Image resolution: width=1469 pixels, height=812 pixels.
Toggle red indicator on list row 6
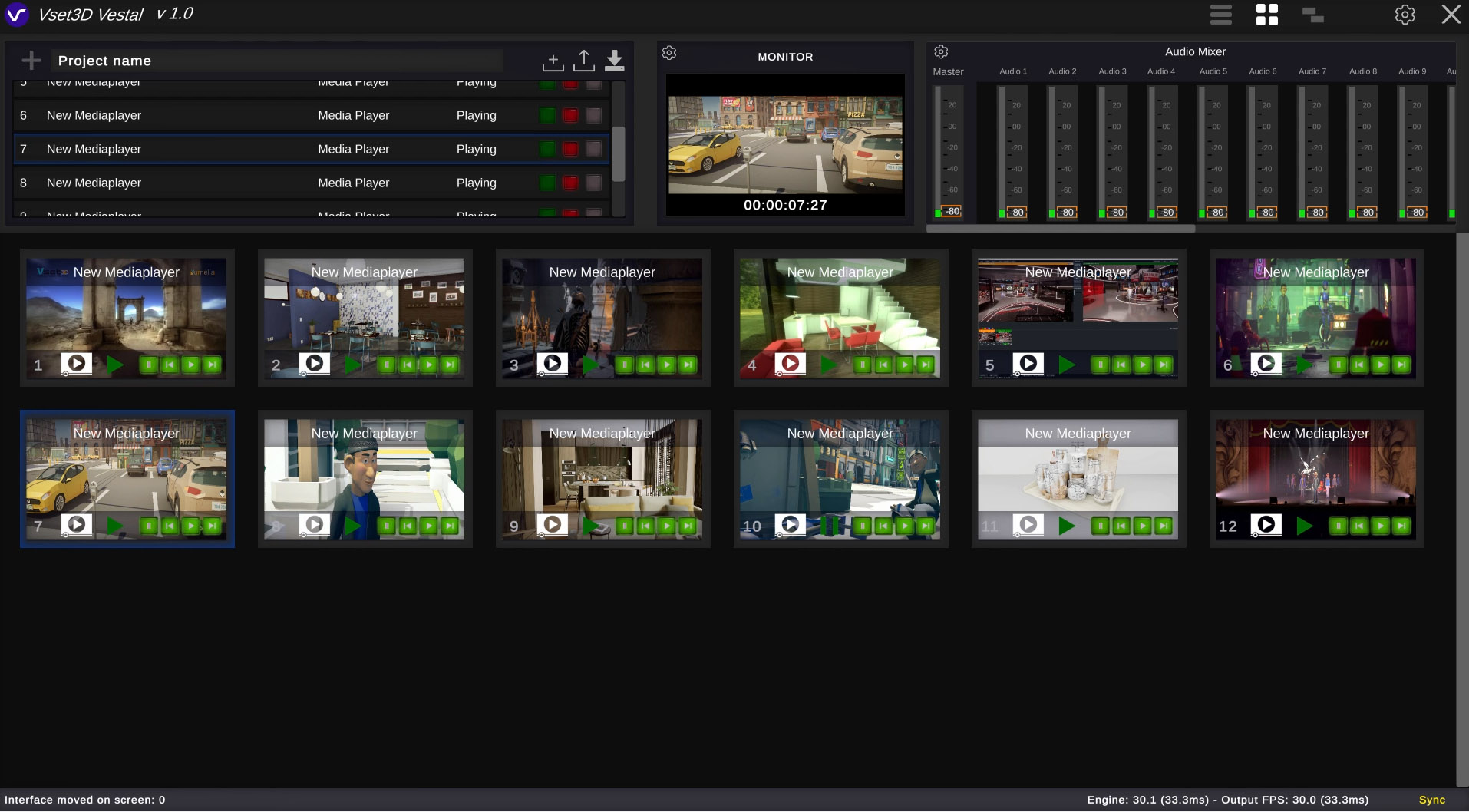coord(570,115)
